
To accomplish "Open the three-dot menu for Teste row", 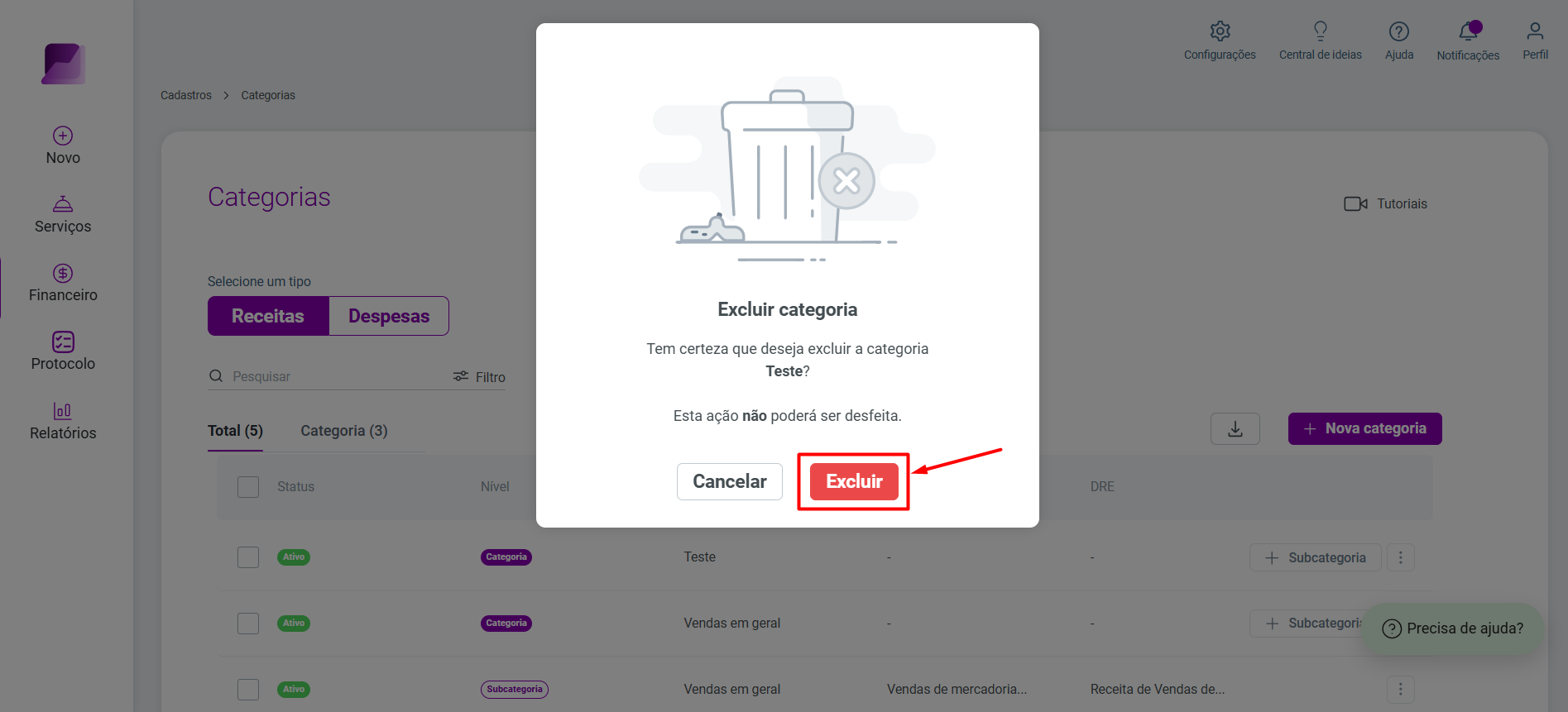I will pos(1400,557).
